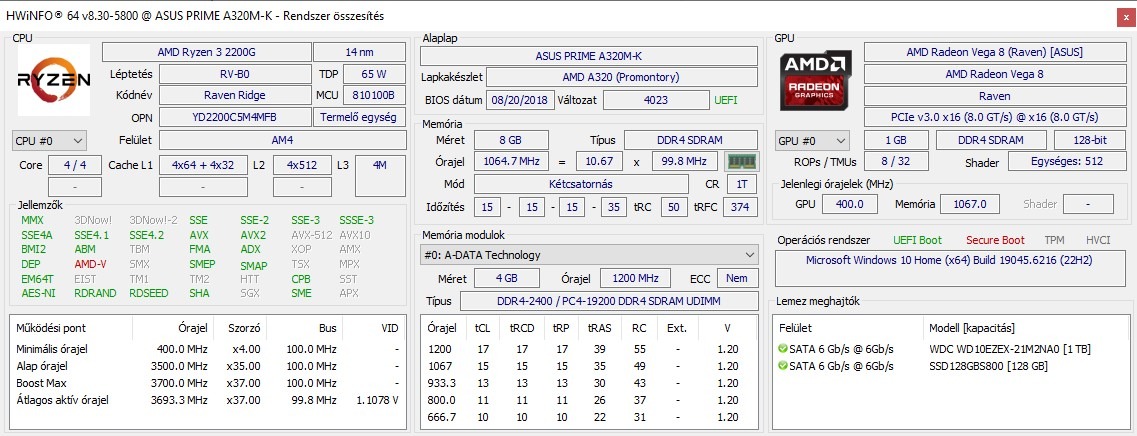Click the DDR4-2400 / PC4-19200 module type field
Screen dimensions: 1137x436
608,301
